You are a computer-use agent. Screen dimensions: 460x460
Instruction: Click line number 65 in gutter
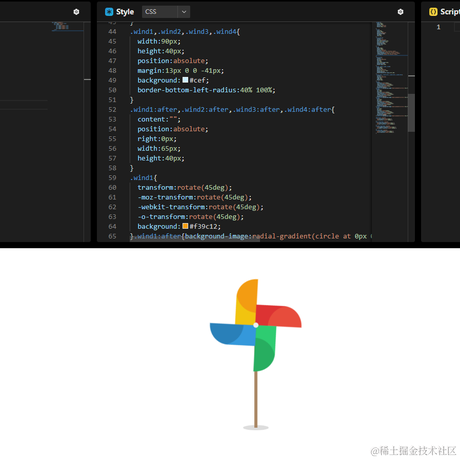click(112, 236)
